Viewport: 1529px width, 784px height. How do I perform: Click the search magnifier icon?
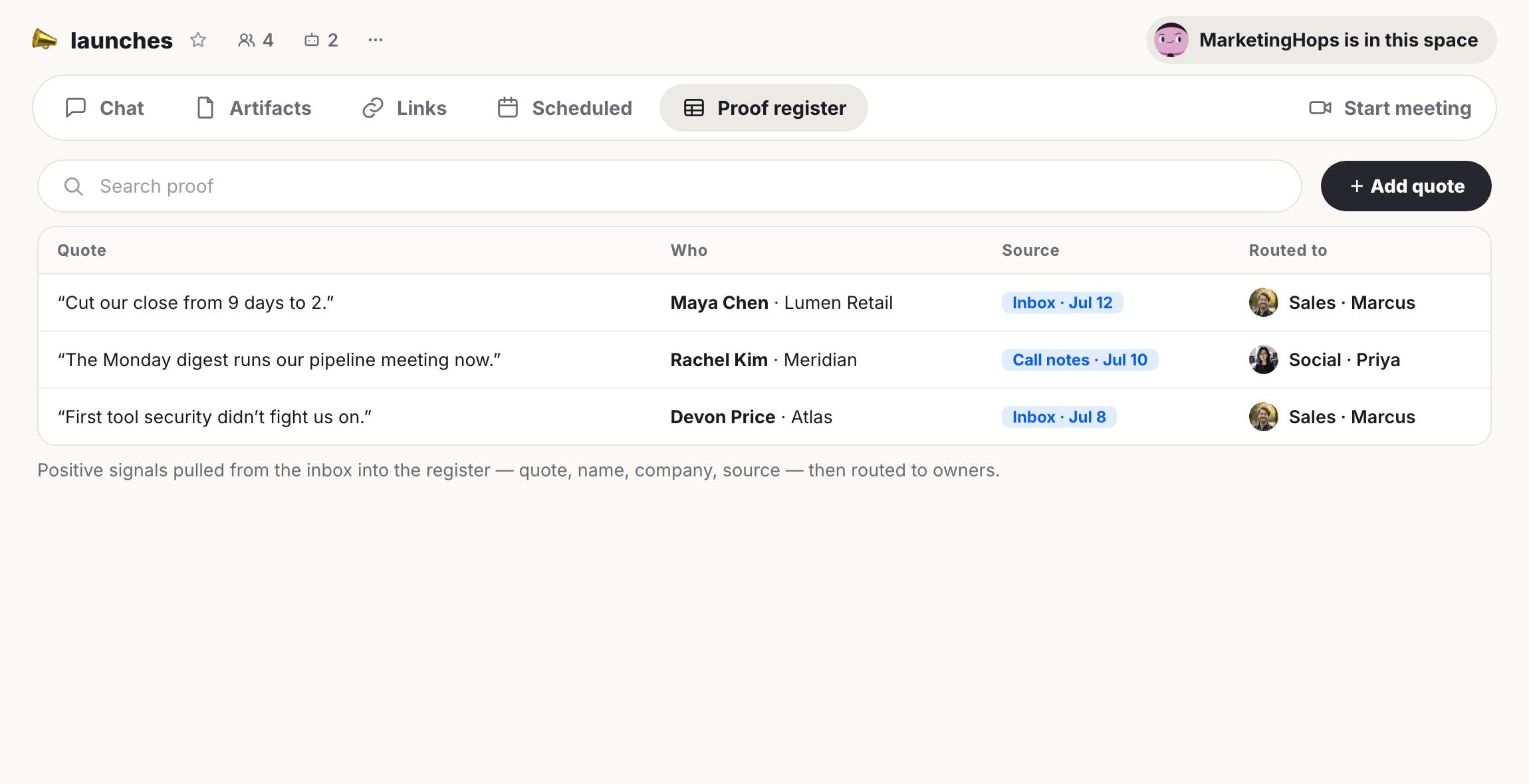(73, 186)
